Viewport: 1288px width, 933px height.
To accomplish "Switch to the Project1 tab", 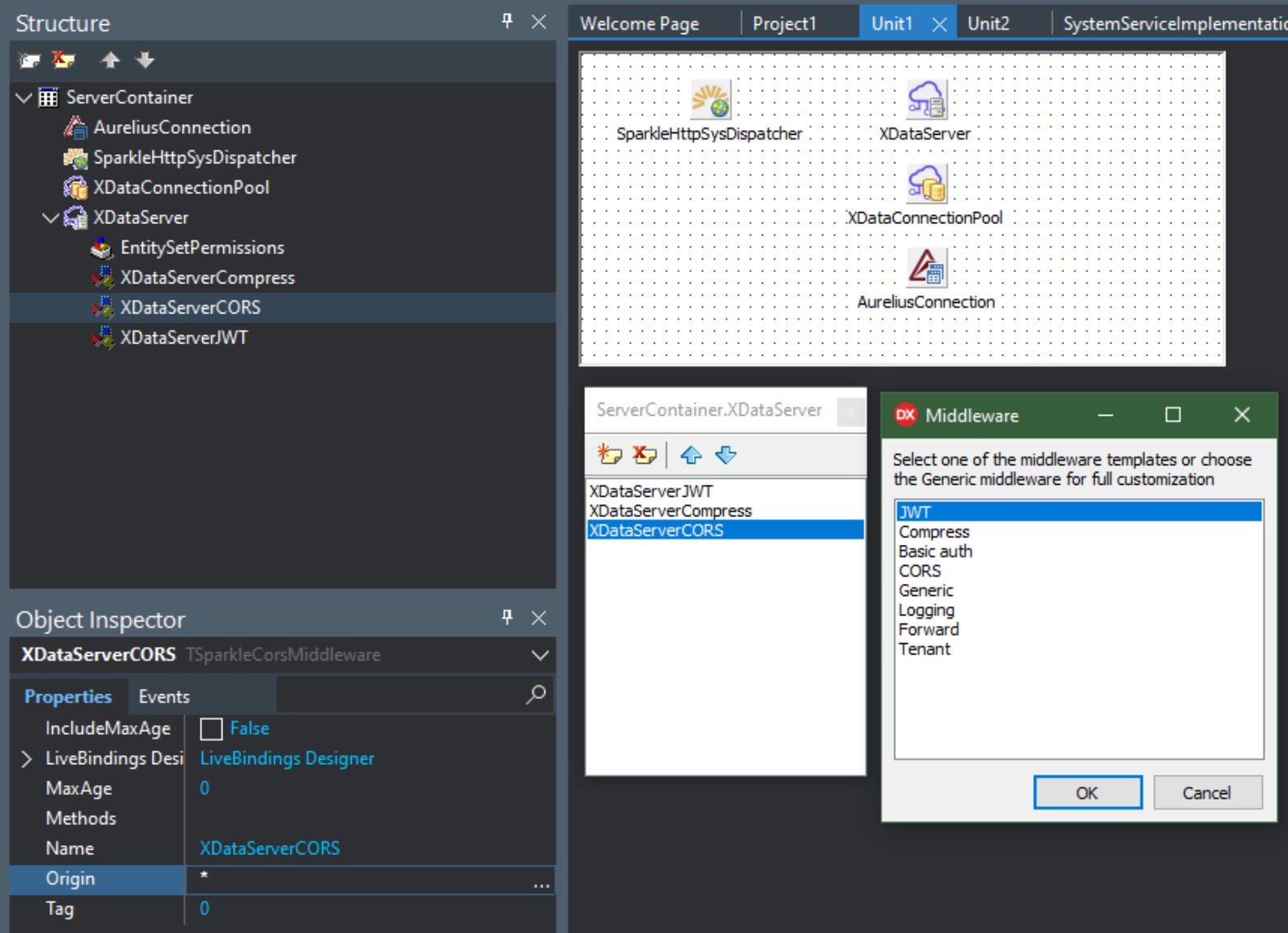I will 784,24.
